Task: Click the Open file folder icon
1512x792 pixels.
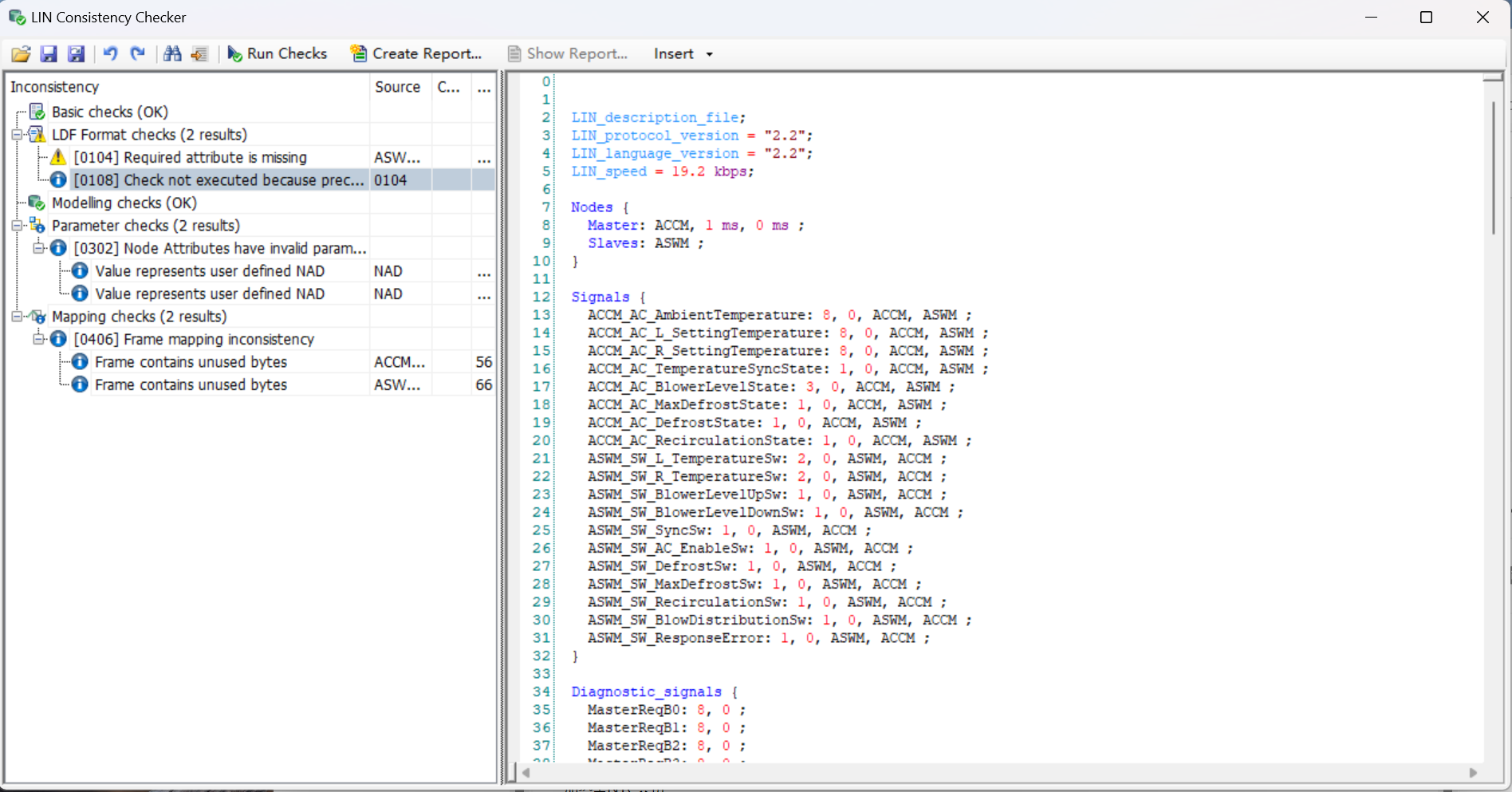Action: (21, 54)
